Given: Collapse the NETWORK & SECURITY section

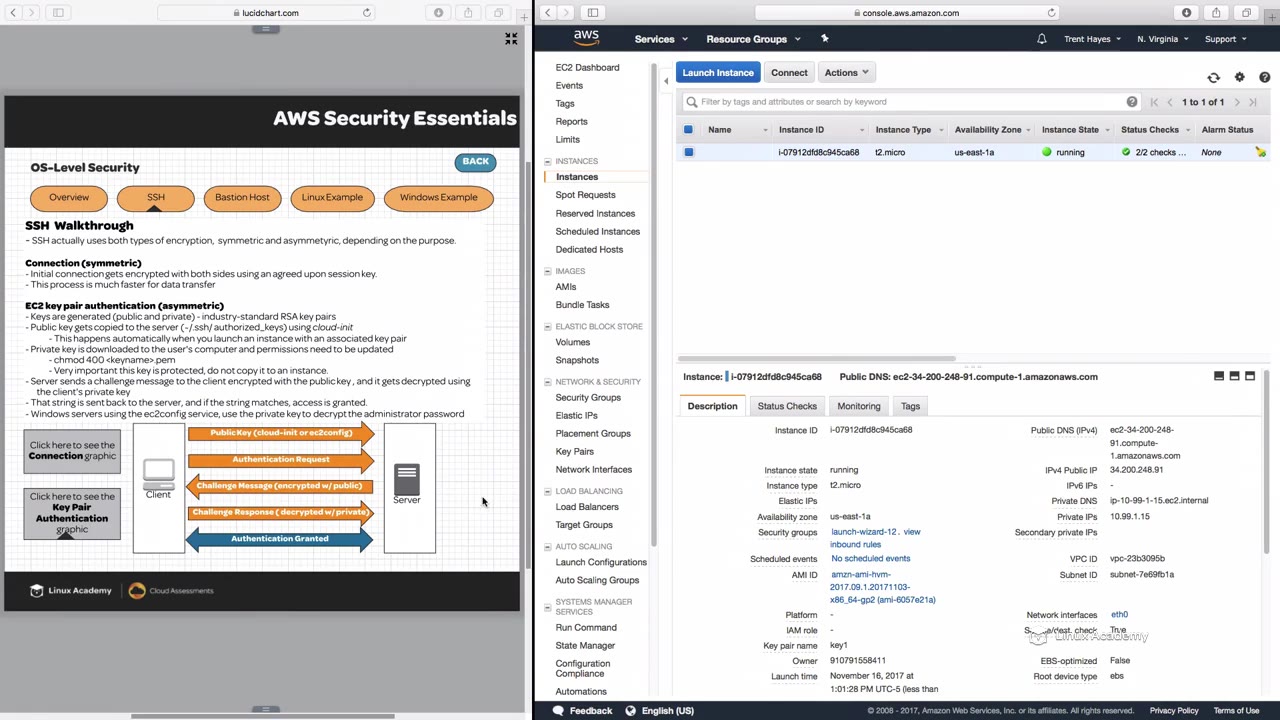Looking at the screenshot, I should click(548, 382).
